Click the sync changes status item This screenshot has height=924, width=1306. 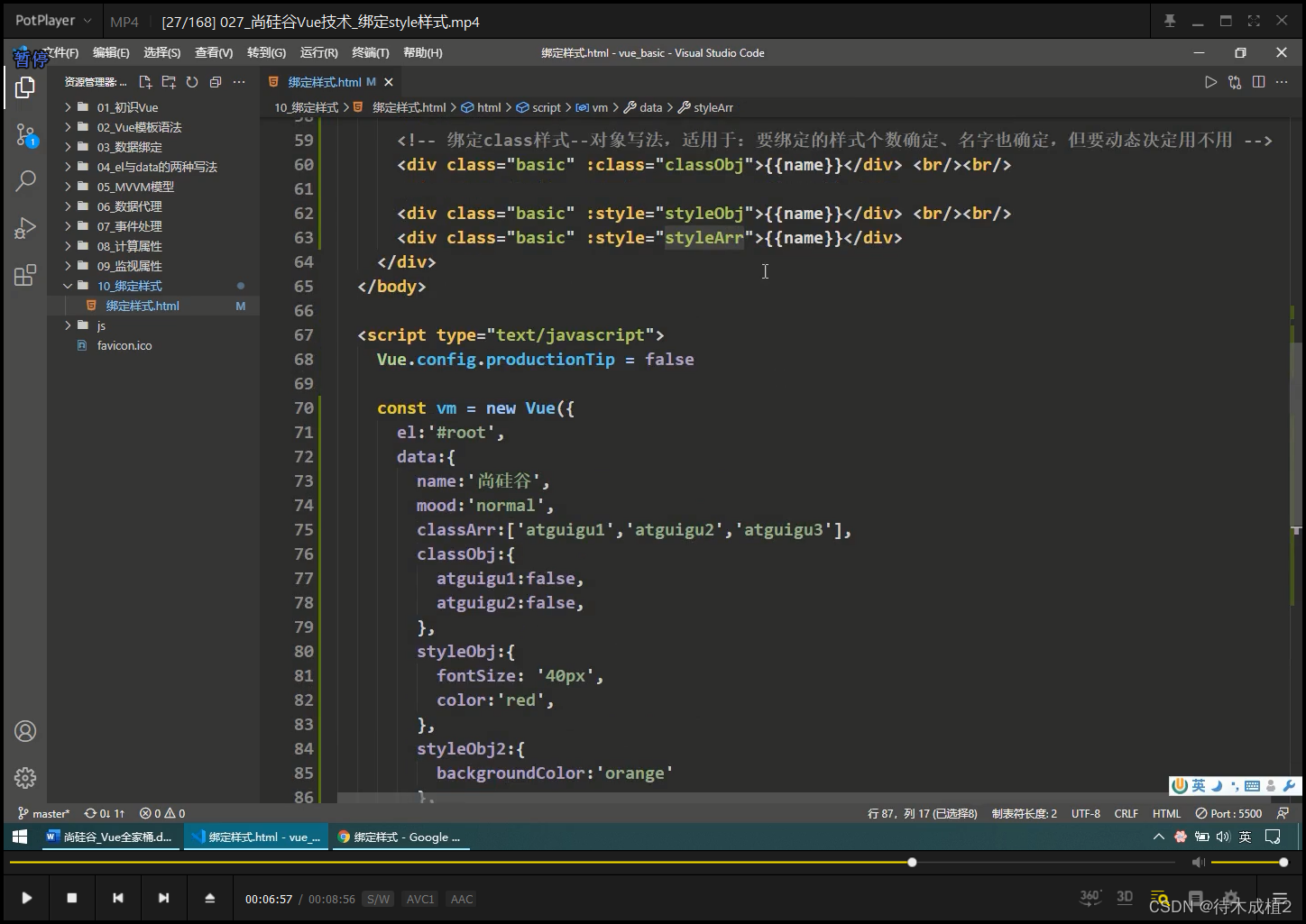(105, 813)
